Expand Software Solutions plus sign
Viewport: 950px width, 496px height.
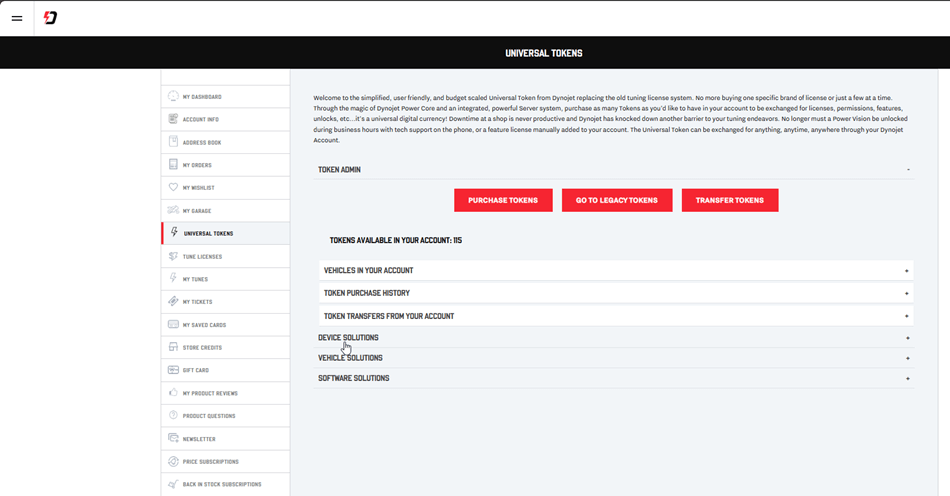click(908, 379)
